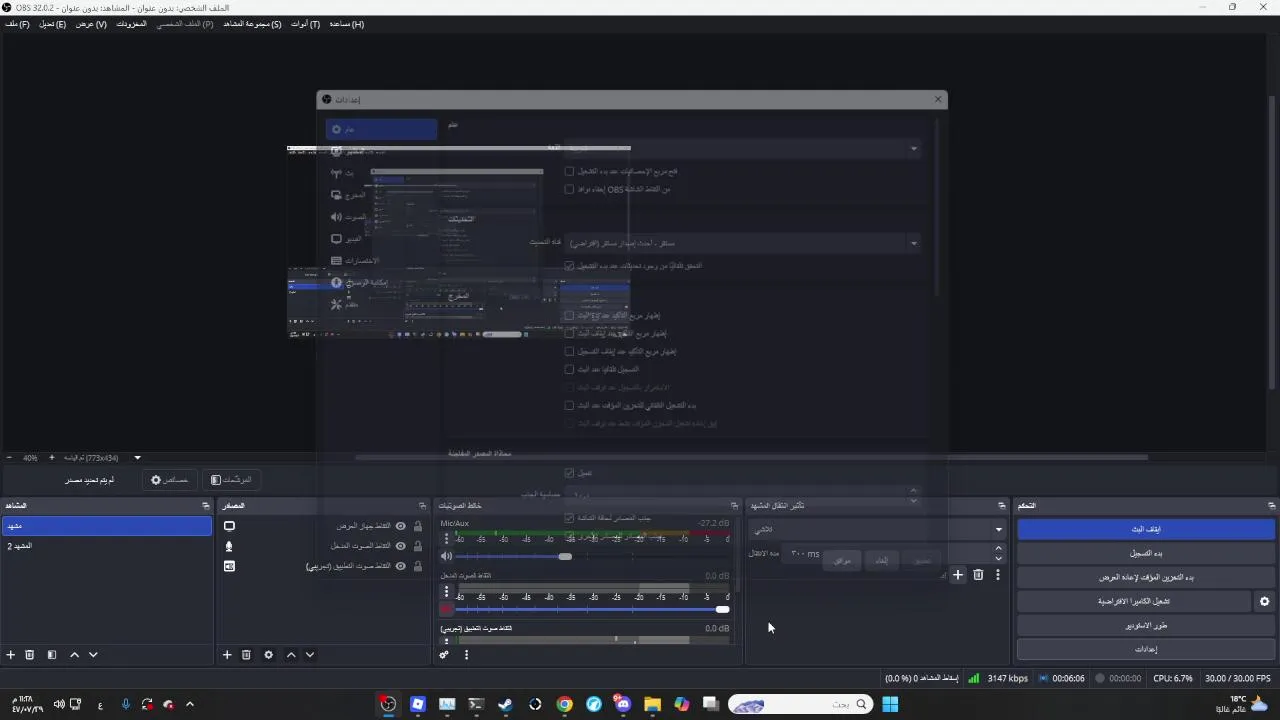The image size is (1280, 720).
Task: Click the blue stop streaming button
Action: [1146, 529]
